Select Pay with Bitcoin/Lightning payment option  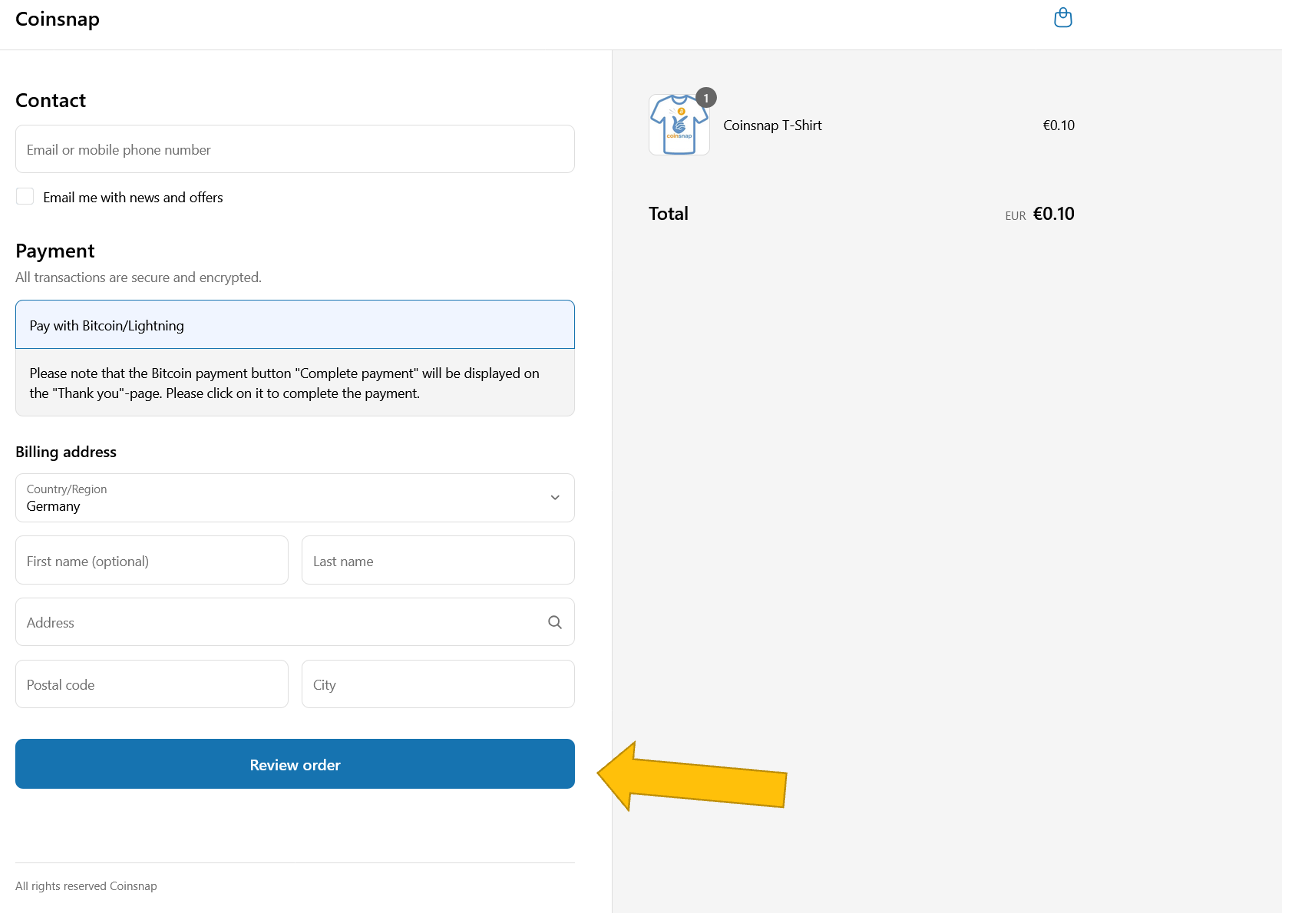point(295,325)
